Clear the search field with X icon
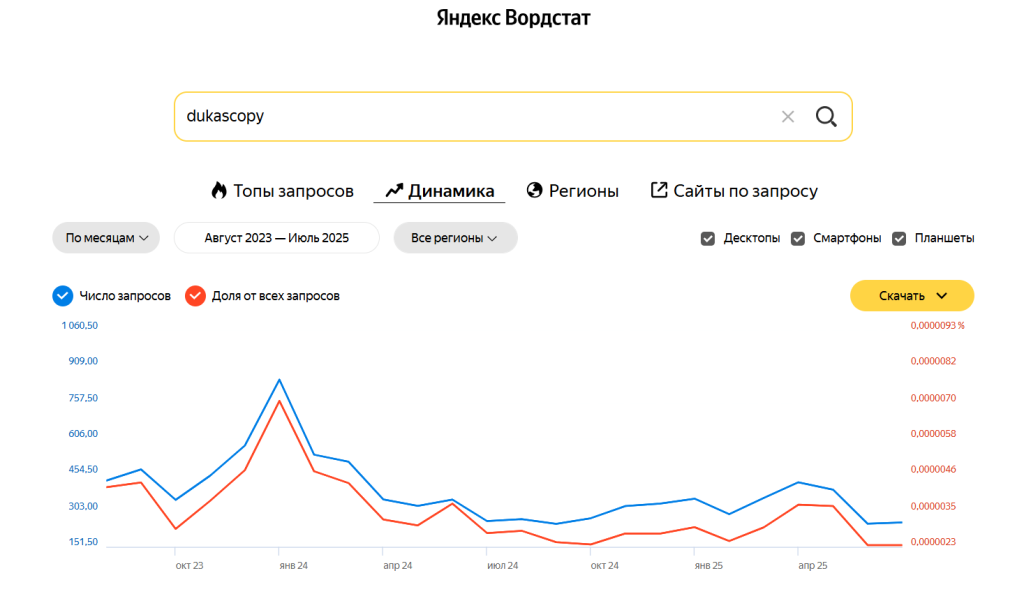The image size is (1024, 594). (788, 116)
